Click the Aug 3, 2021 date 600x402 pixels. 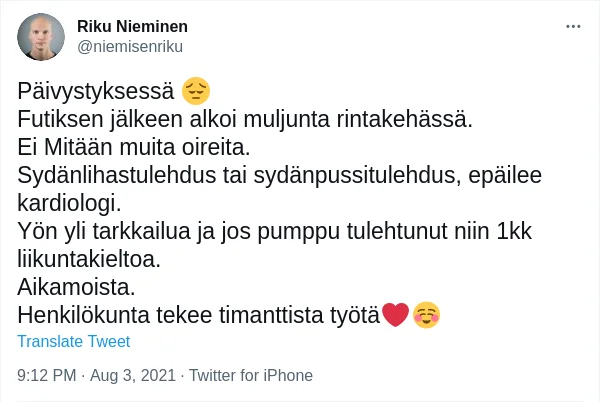[134, 376]
